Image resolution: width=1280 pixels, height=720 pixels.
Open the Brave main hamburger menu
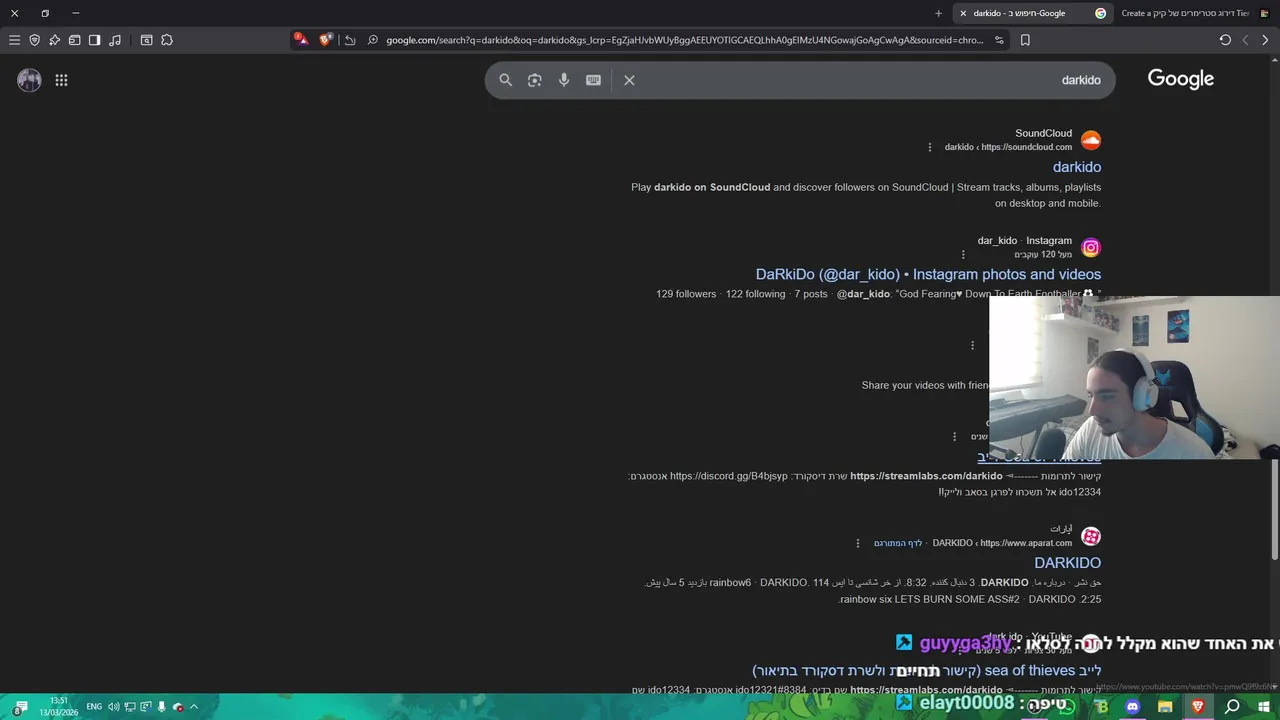(x=14, y=40)
